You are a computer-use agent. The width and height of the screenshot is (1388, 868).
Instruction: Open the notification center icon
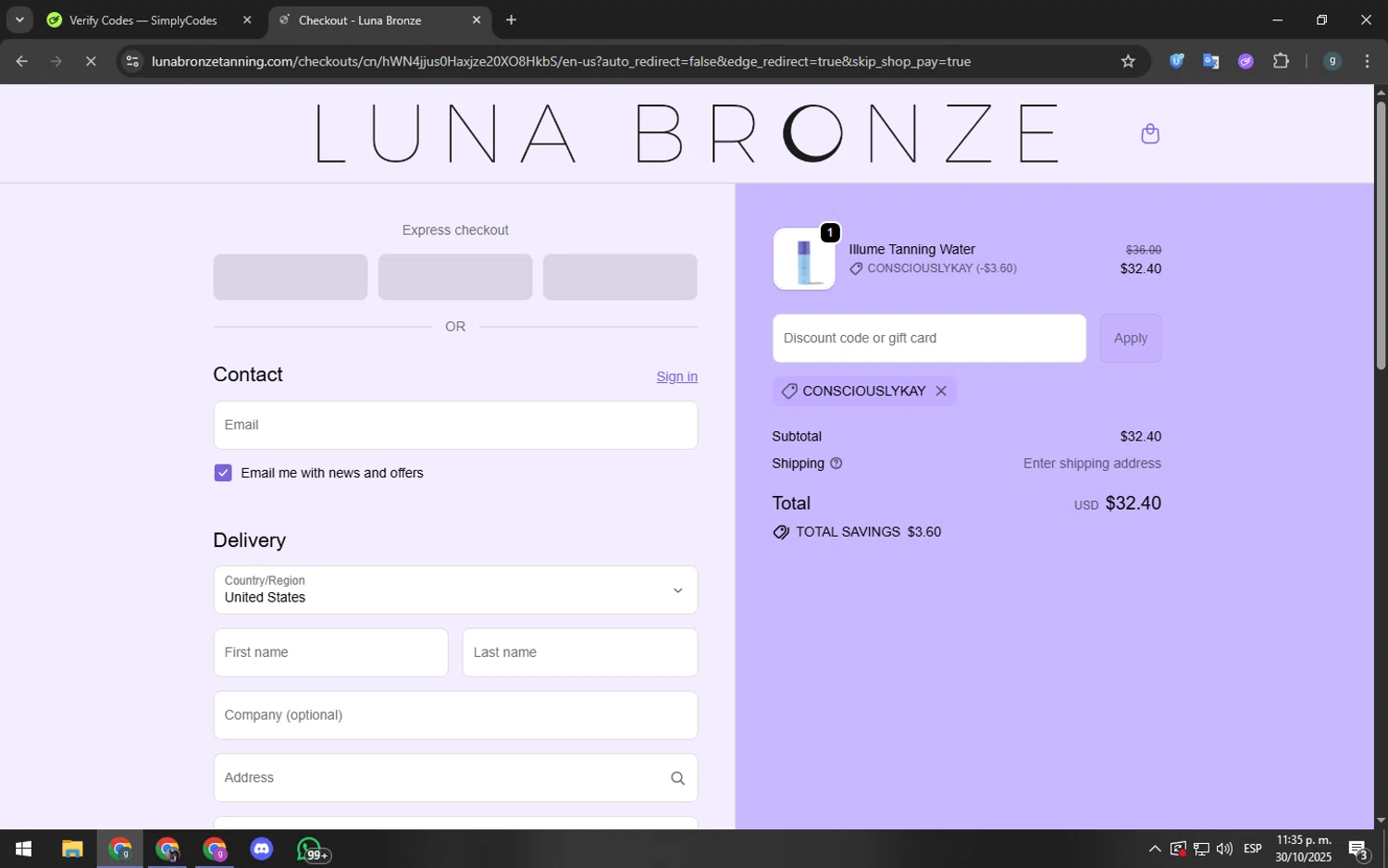(1358, 849)
